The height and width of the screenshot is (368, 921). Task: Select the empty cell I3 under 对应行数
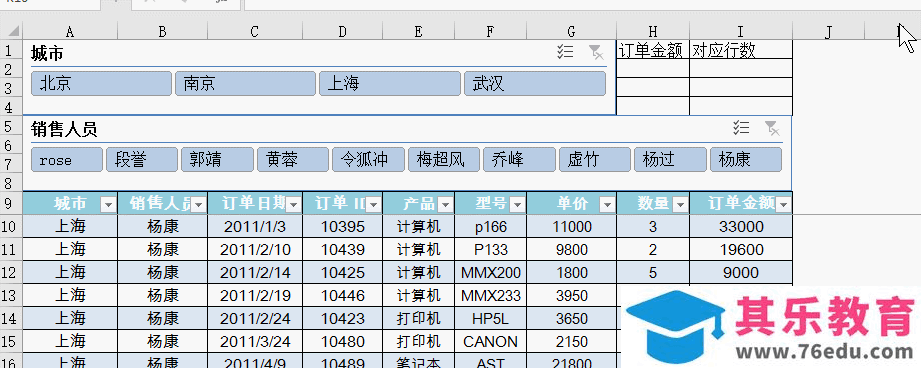[741, 87]
